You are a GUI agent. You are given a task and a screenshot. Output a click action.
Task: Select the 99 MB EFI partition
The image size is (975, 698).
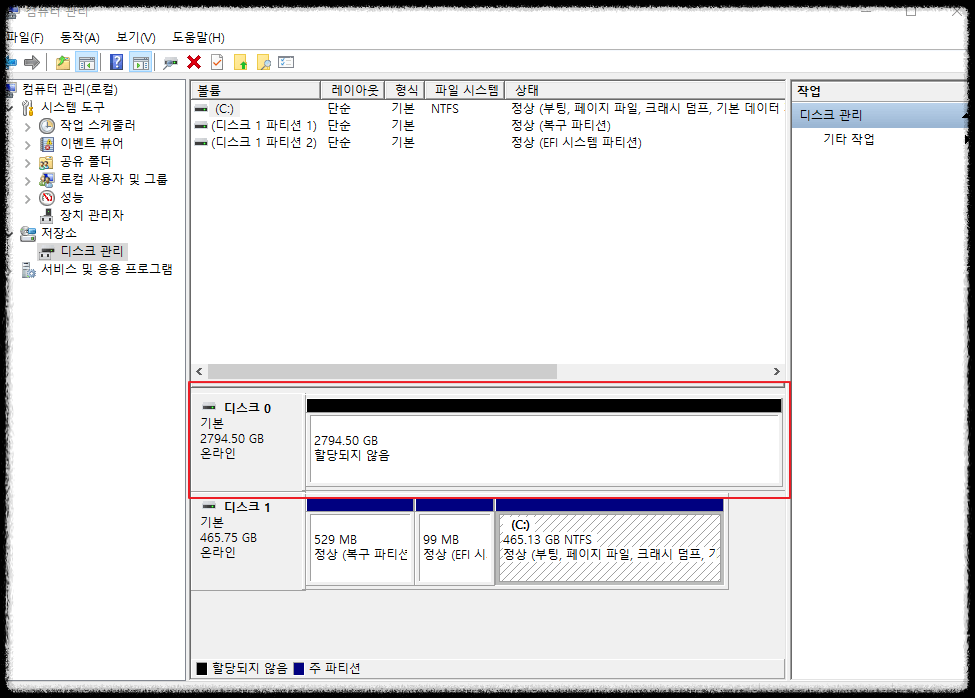pyautogui.click(x=455, y=547)
